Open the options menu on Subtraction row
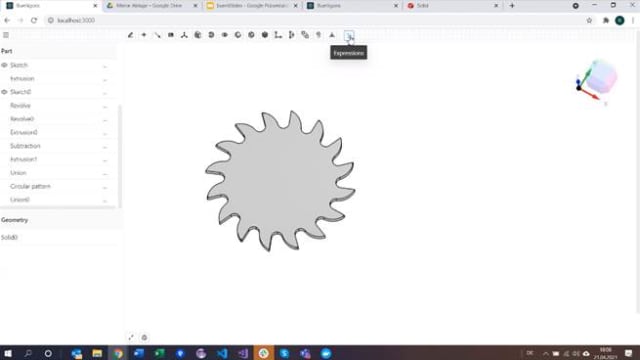 point(105,147)
